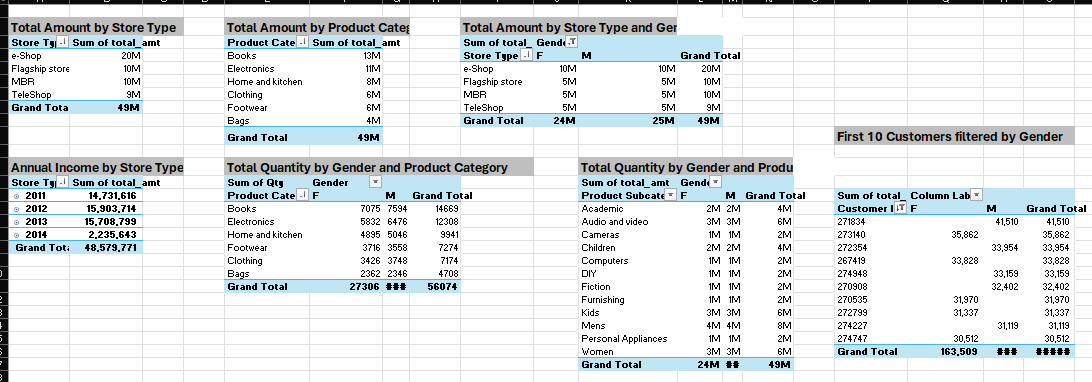Viewport: 1092px width, 382px height.
Task: Select the TeleShop row's 9M in the first table
Action: pos(105,95)
